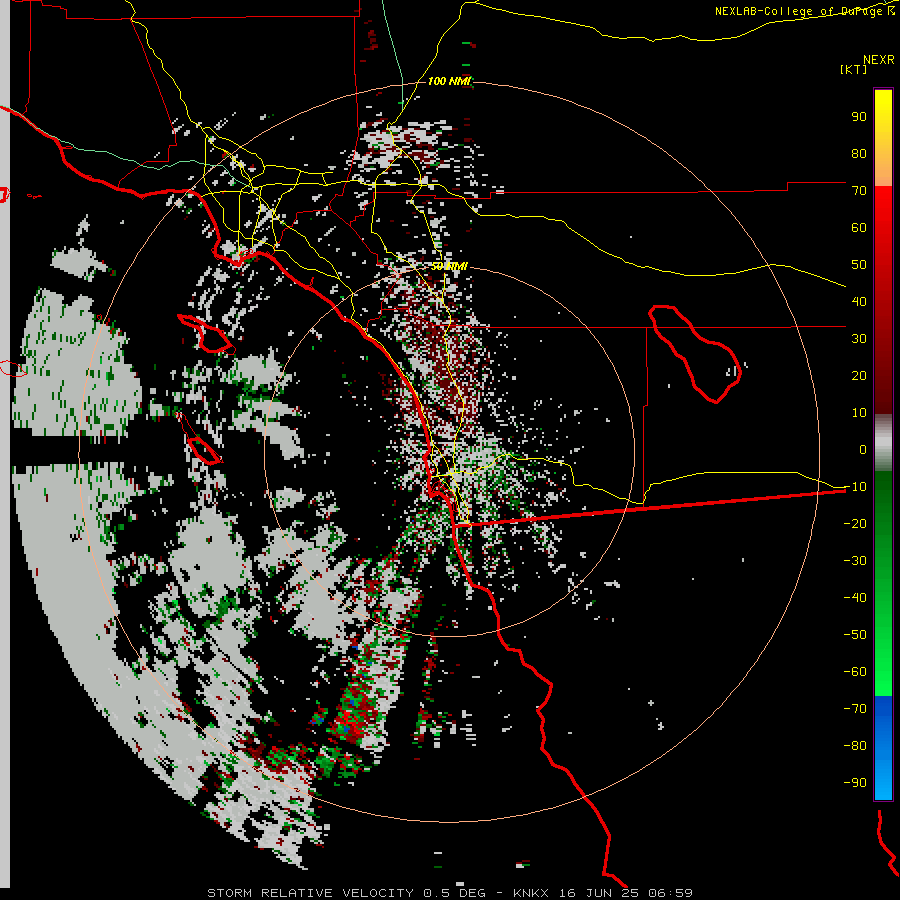The image size is (900, 900).
Task: Select the positive 60 scale value
Action: pos(859,227)
